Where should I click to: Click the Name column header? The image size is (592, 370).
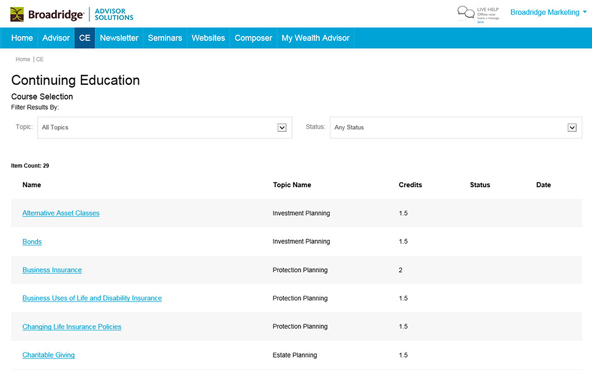32,185
